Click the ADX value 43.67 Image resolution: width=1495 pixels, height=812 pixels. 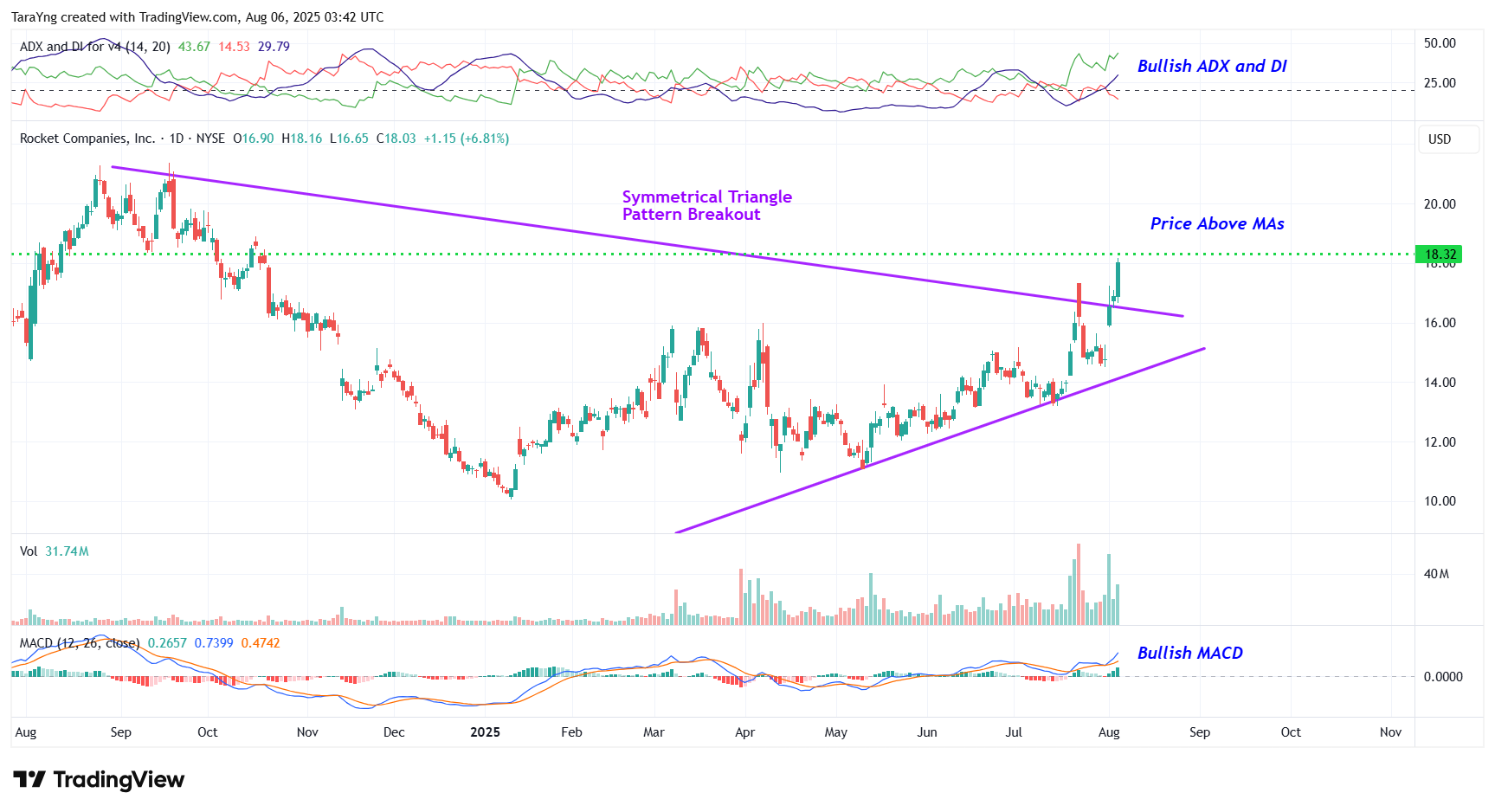[x=194, y=47]
